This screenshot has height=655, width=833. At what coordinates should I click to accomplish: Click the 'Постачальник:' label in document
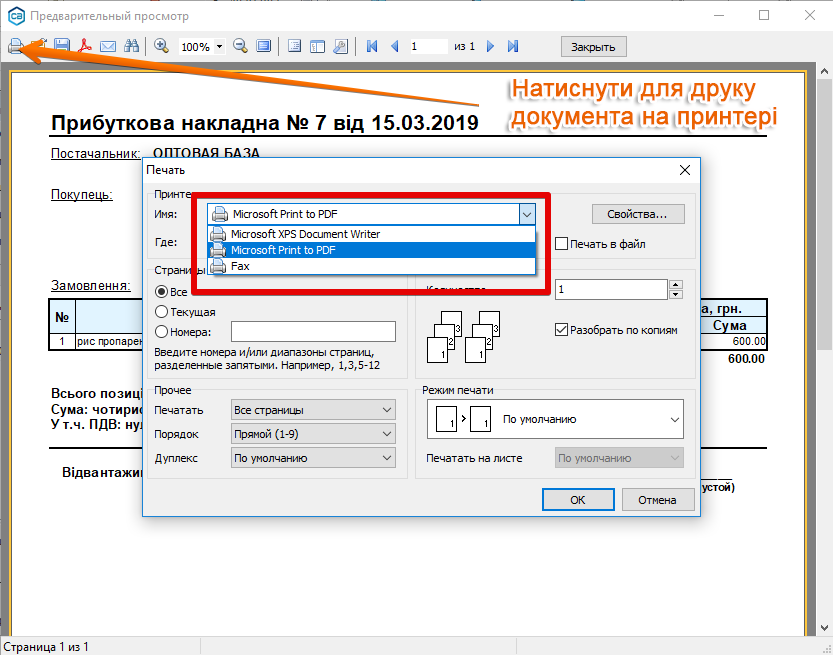tap(96, 154)
